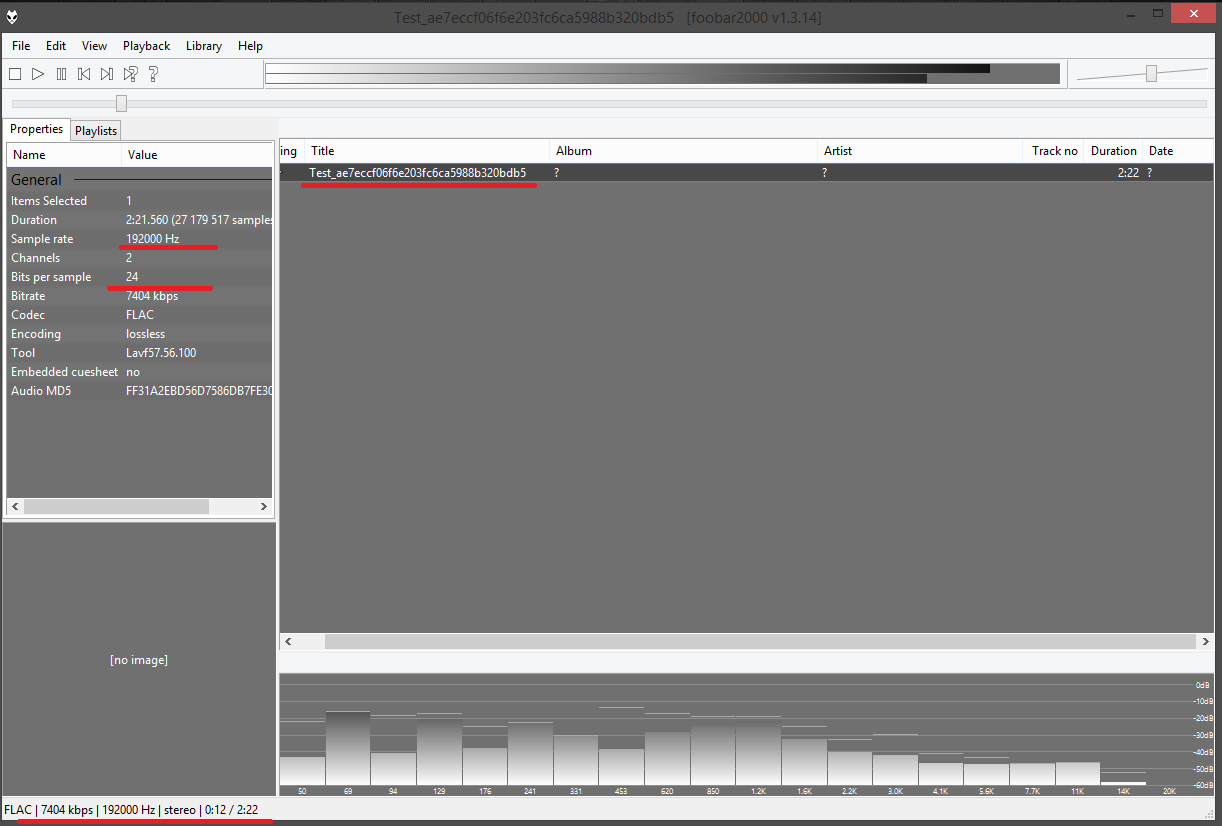
Task: Open the Playback menu
Action: pyautogui.click(x=146, y=46)
